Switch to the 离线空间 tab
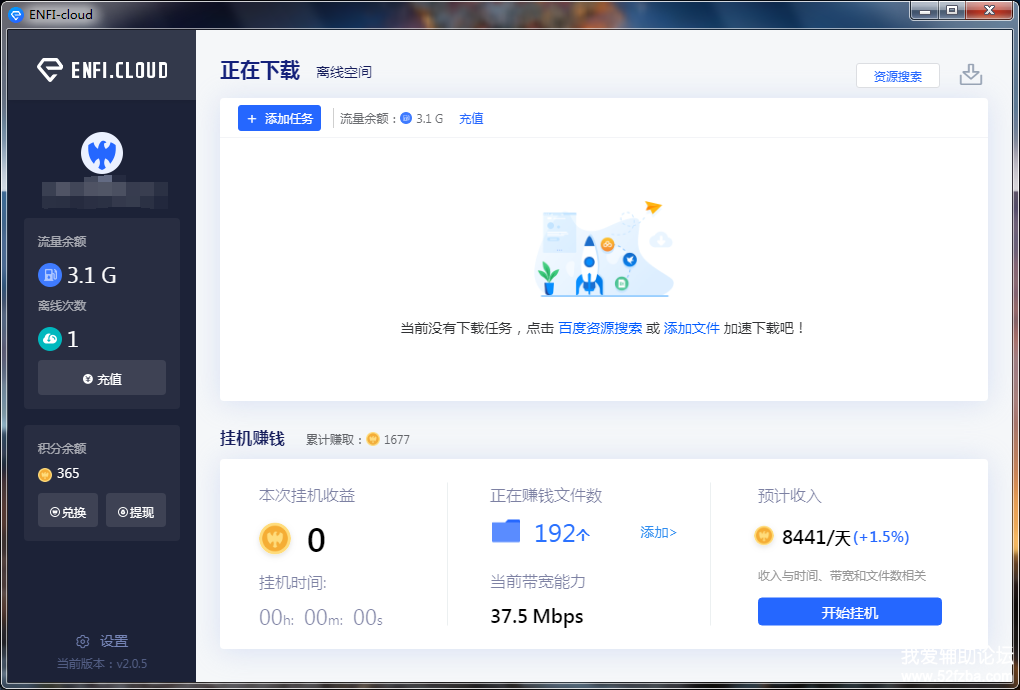The width and height of the screenshot is (1020, 690). [344, 72]
